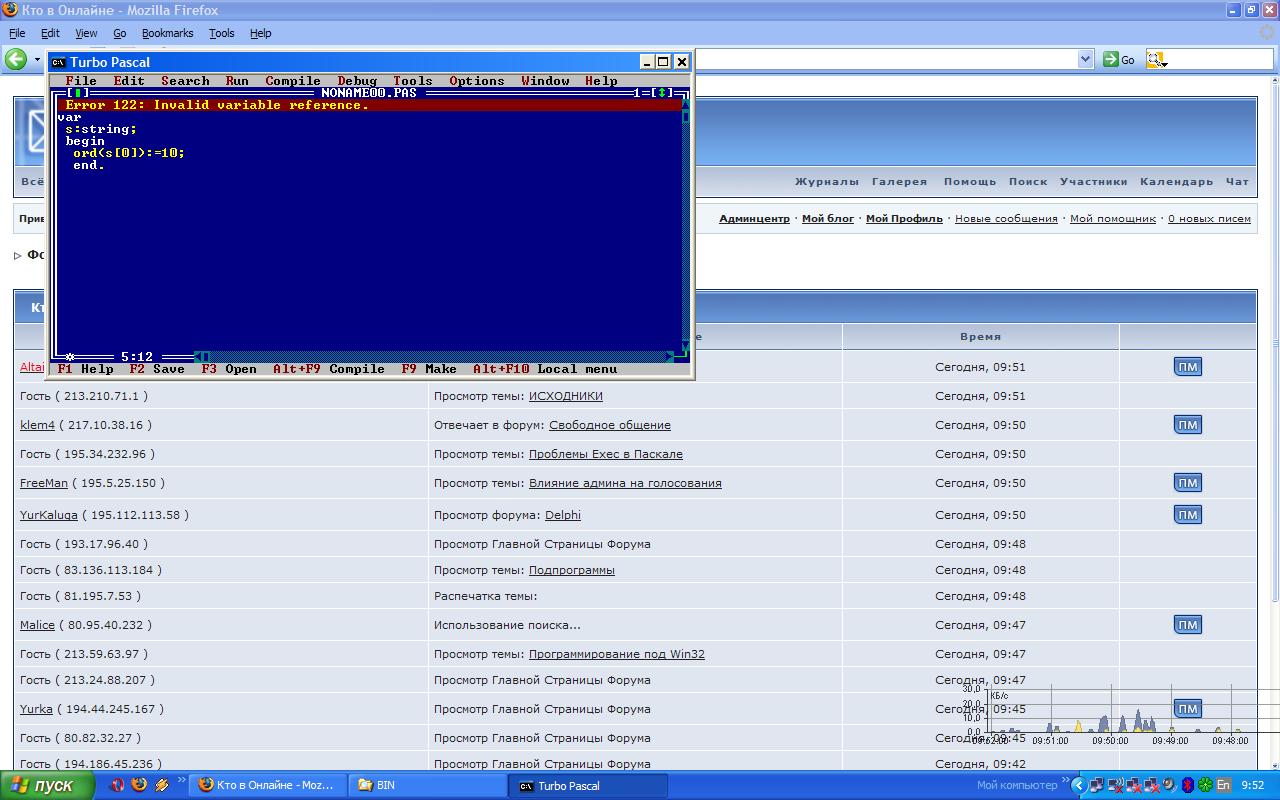Expand the quick launch overflow chevron
The width and height of the screenshot is (1280, 800).
coord(181,780)
